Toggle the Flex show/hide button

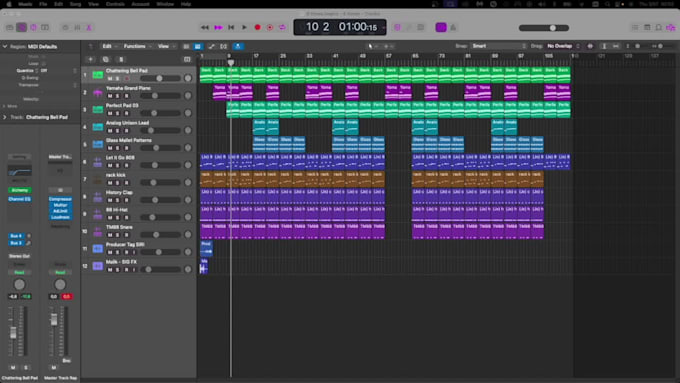(x=224, y=46)
